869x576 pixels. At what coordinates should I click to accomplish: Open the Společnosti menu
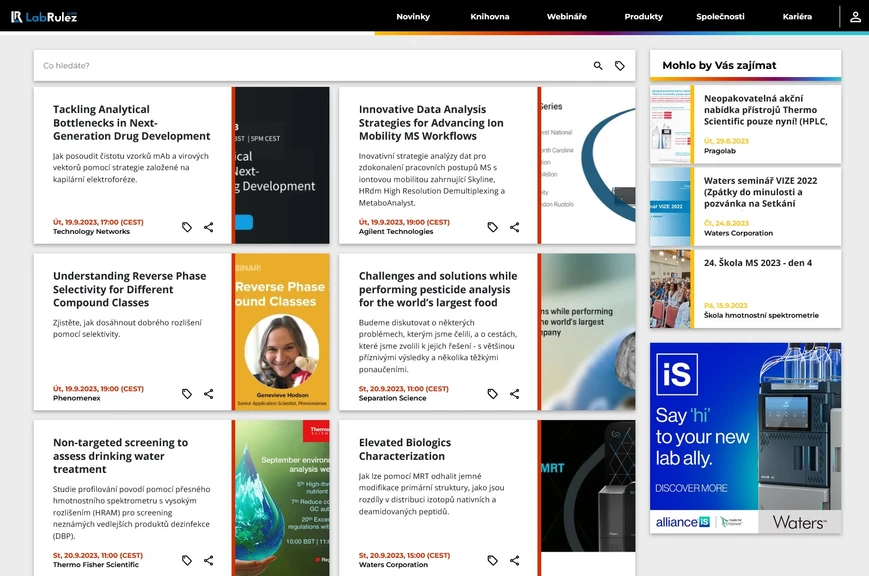tap(720, 17)
